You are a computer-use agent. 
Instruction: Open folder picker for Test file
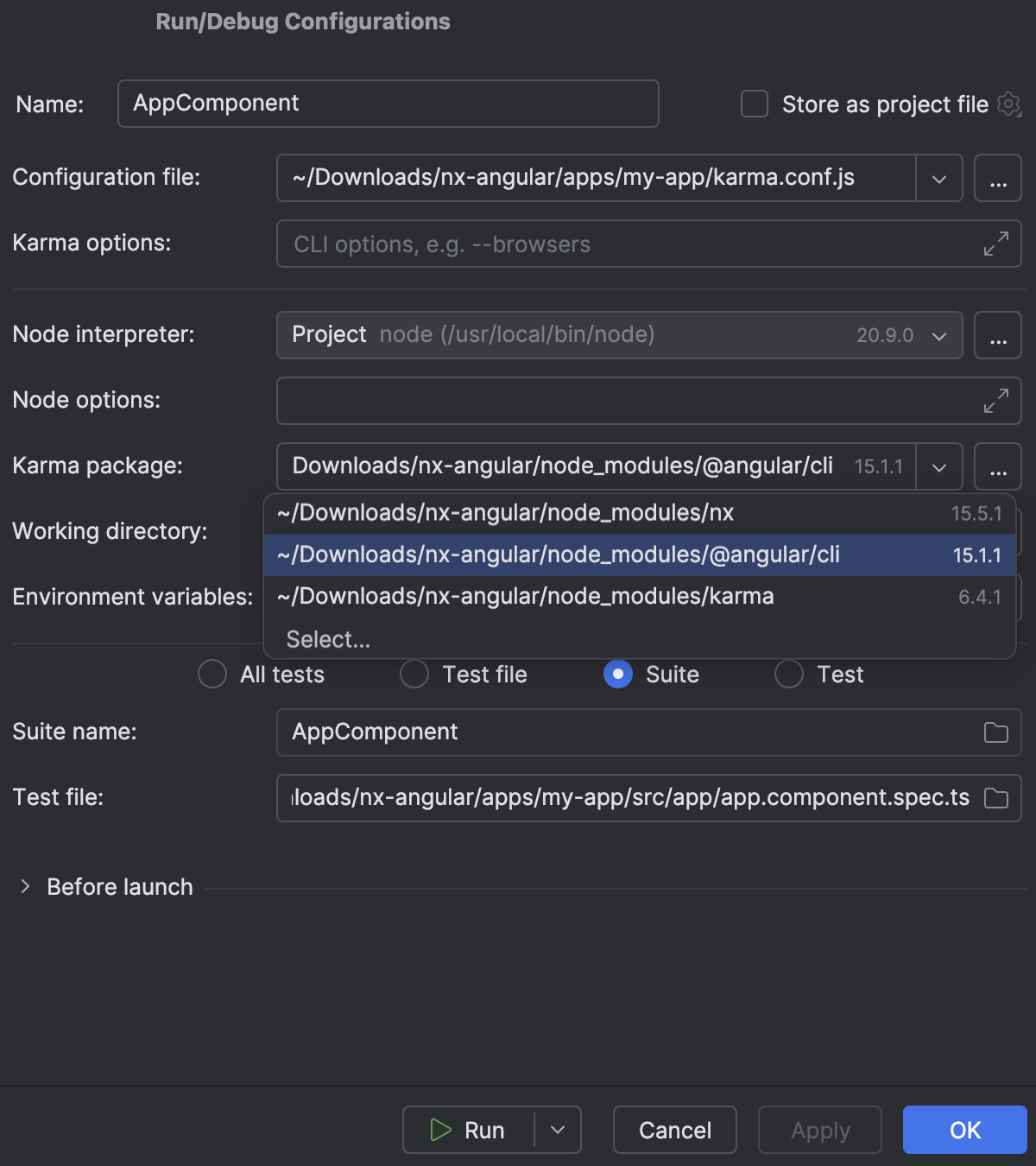995,798
